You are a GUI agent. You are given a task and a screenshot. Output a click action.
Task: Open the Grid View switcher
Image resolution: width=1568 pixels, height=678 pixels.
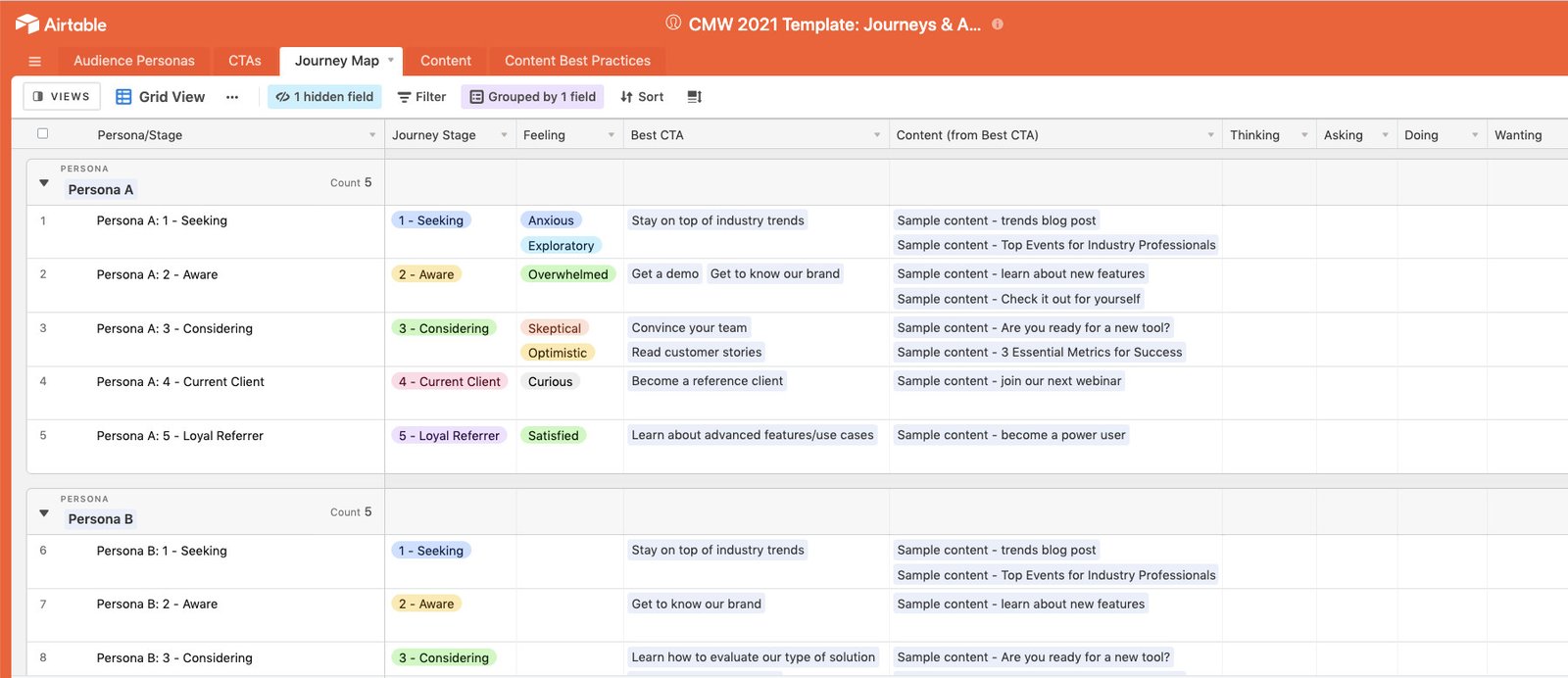pyautogui.click(x=161, y=97)
